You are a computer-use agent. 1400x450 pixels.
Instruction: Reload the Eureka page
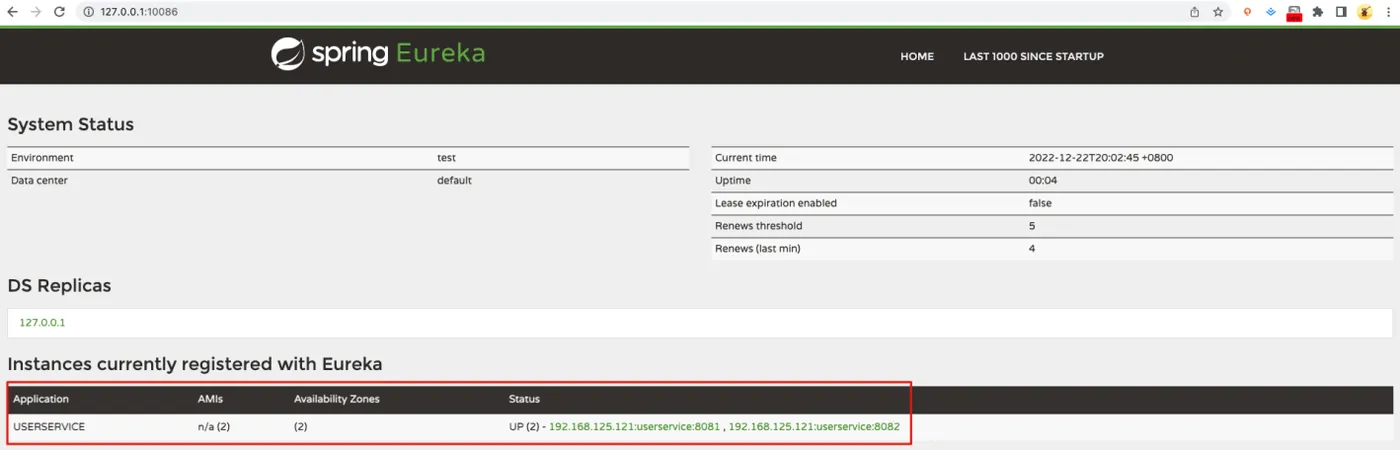tap(60, 12)
